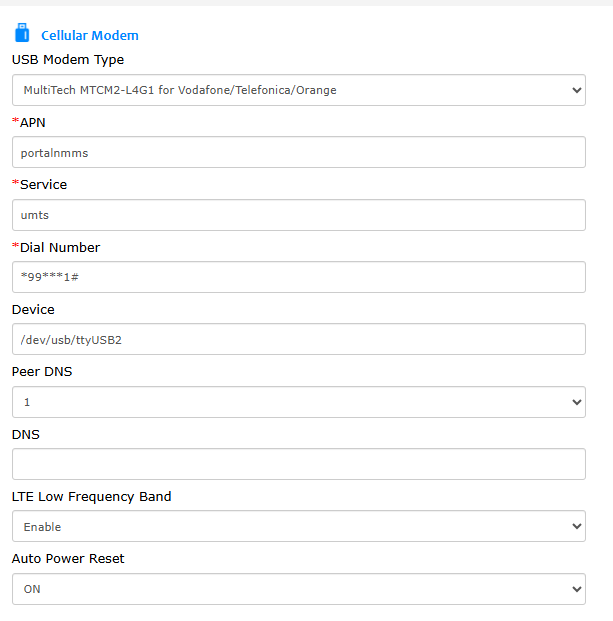Open the LTE Low Frequency Band dropdown
This screenshot has height=621, width=613.
(x=299, y=526)
